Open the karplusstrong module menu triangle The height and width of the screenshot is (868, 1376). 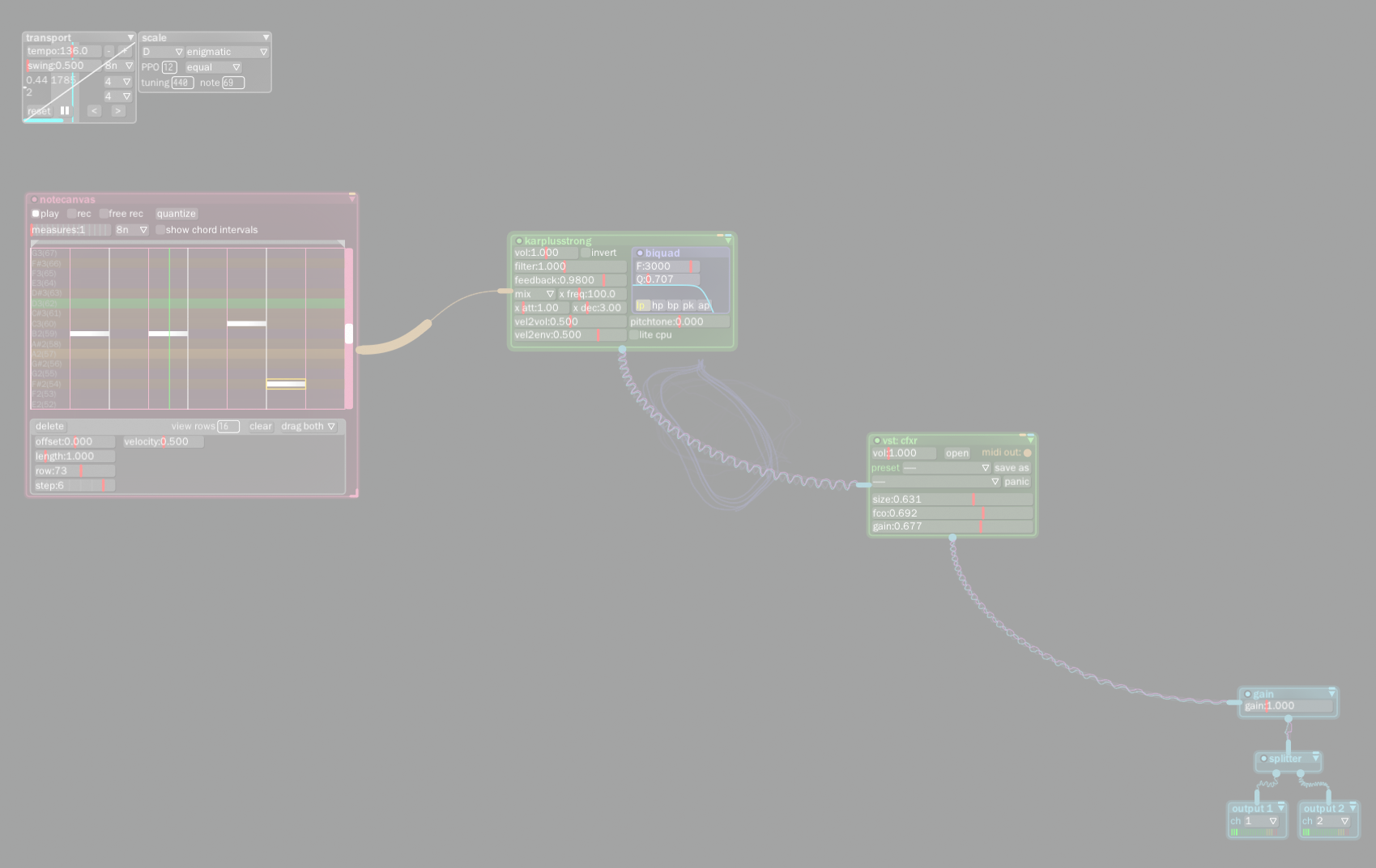pos(728,241)
